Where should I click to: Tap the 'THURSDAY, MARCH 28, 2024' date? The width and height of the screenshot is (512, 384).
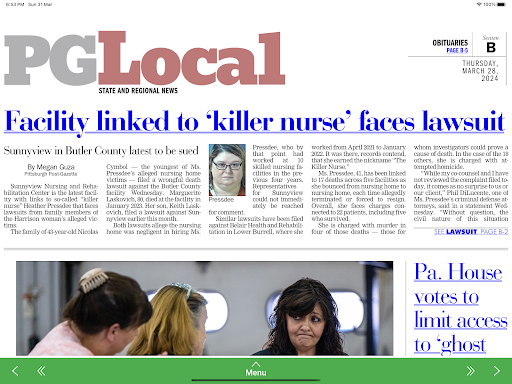point(480,71)
